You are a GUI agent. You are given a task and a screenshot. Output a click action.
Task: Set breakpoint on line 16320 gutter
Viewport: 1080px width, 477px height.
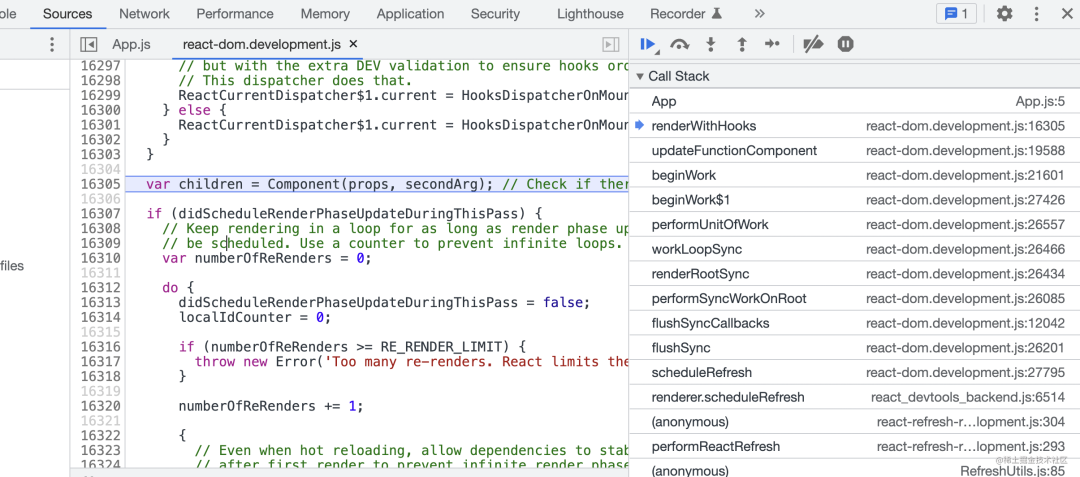pyautogui.click(x=100, y=406)
